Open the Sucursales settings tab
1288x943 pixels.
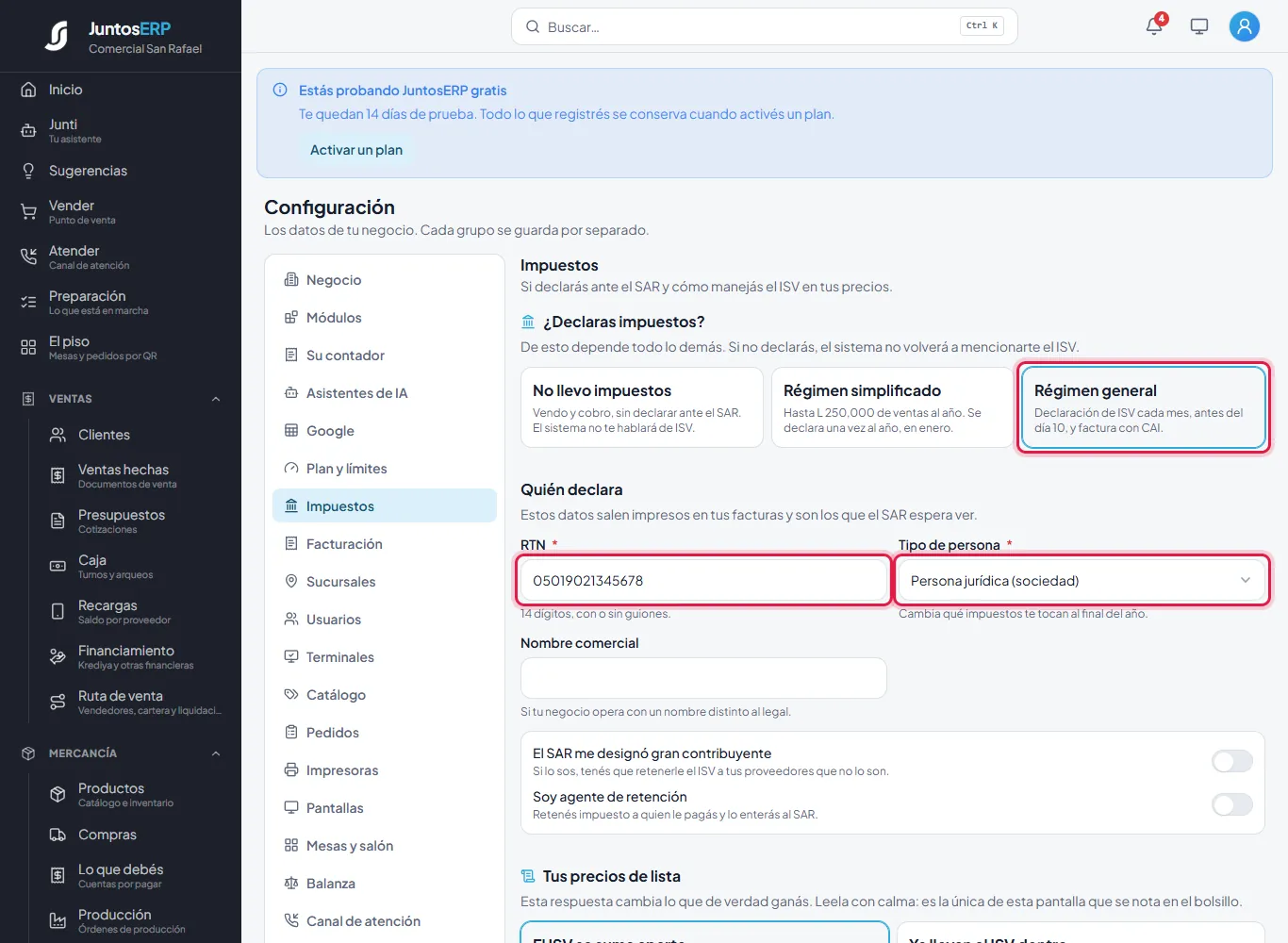pyautogui.click(x=385, y=582)
